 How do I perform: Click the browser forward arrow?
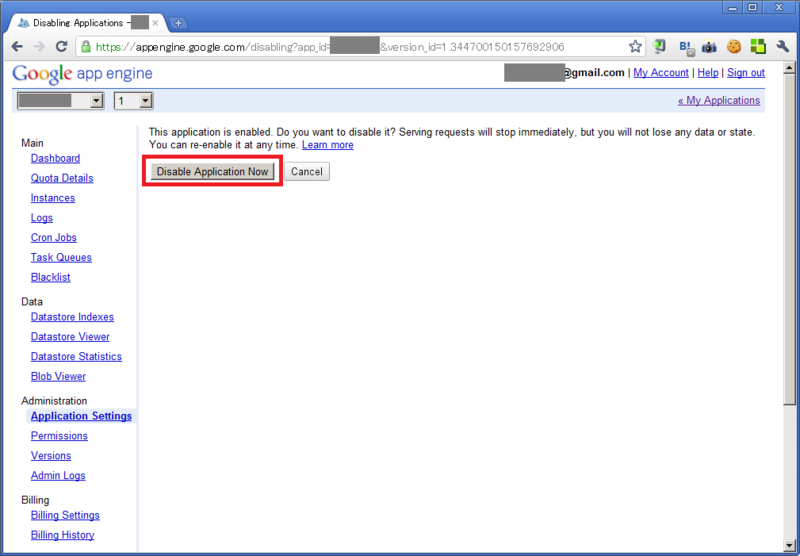(39, 47)
